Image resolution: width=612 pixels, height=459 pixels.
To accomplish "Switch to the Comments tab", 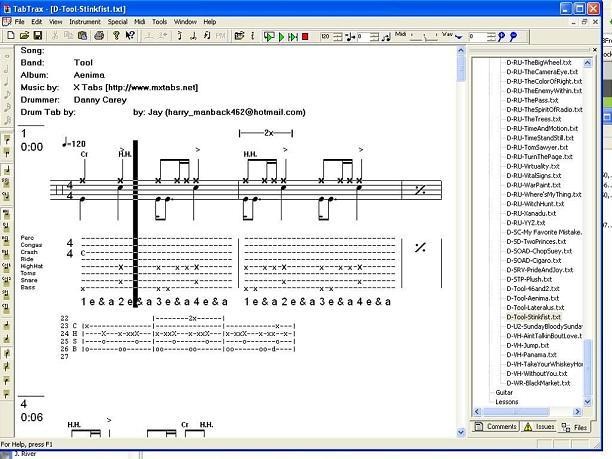I will [x=496, y=427].
